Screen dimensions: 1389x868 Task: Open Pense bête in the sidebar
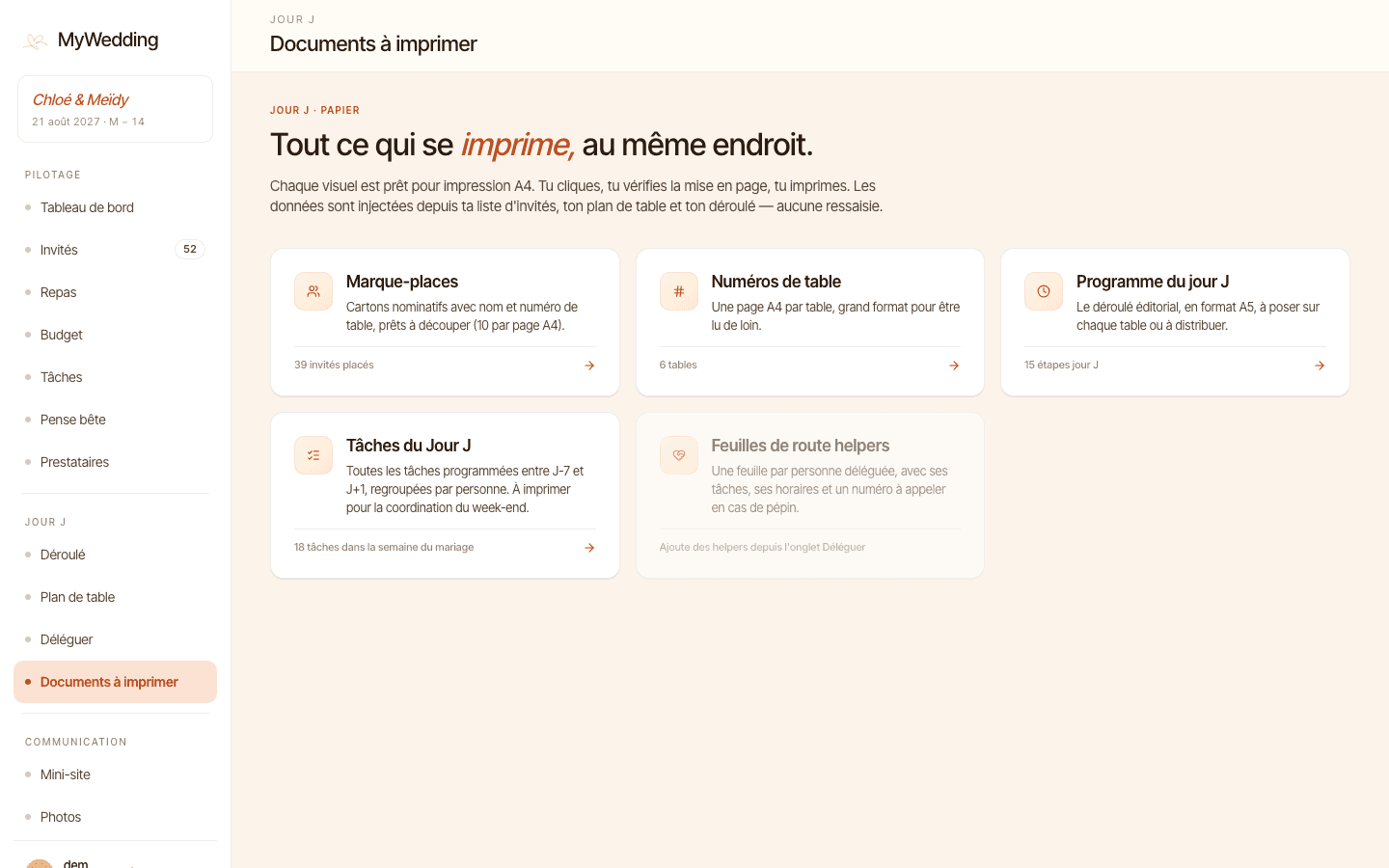(x=115, y=420)
